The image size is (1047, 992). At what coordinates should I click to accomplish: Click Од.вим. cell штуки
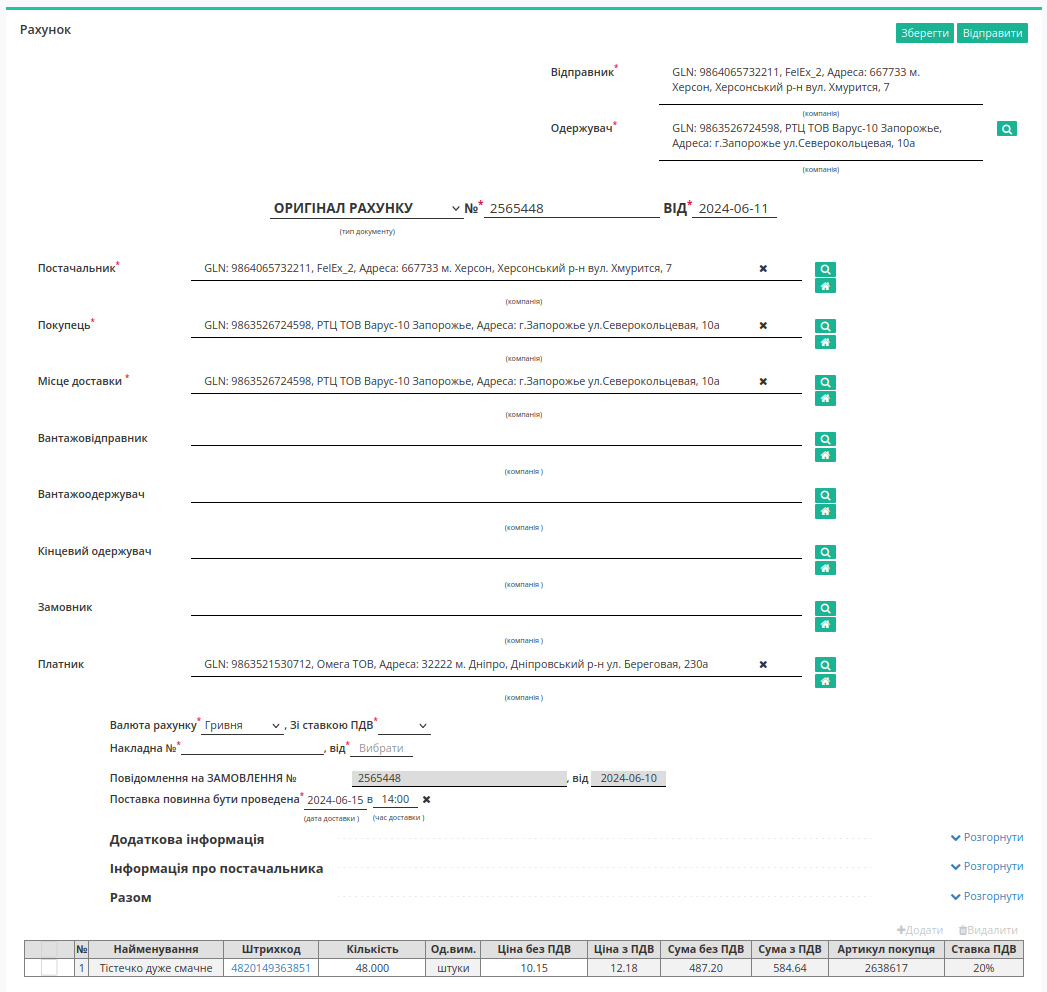pyautogui.click(x=453, y=967)
